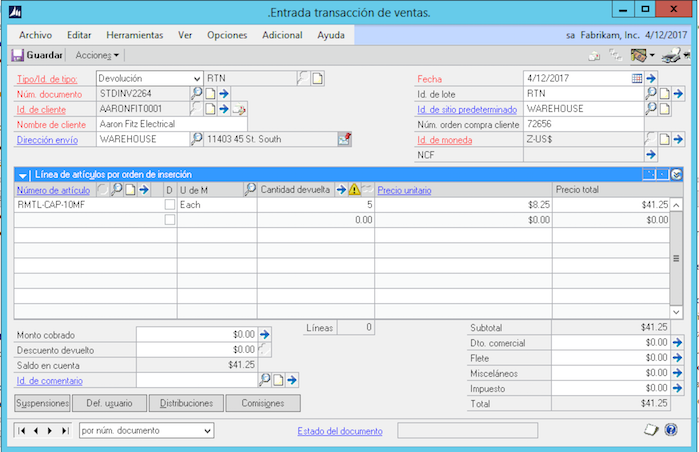Click the Estado del documento link
699x452 pixels.
pyautogui.click(x=340, y=431)
